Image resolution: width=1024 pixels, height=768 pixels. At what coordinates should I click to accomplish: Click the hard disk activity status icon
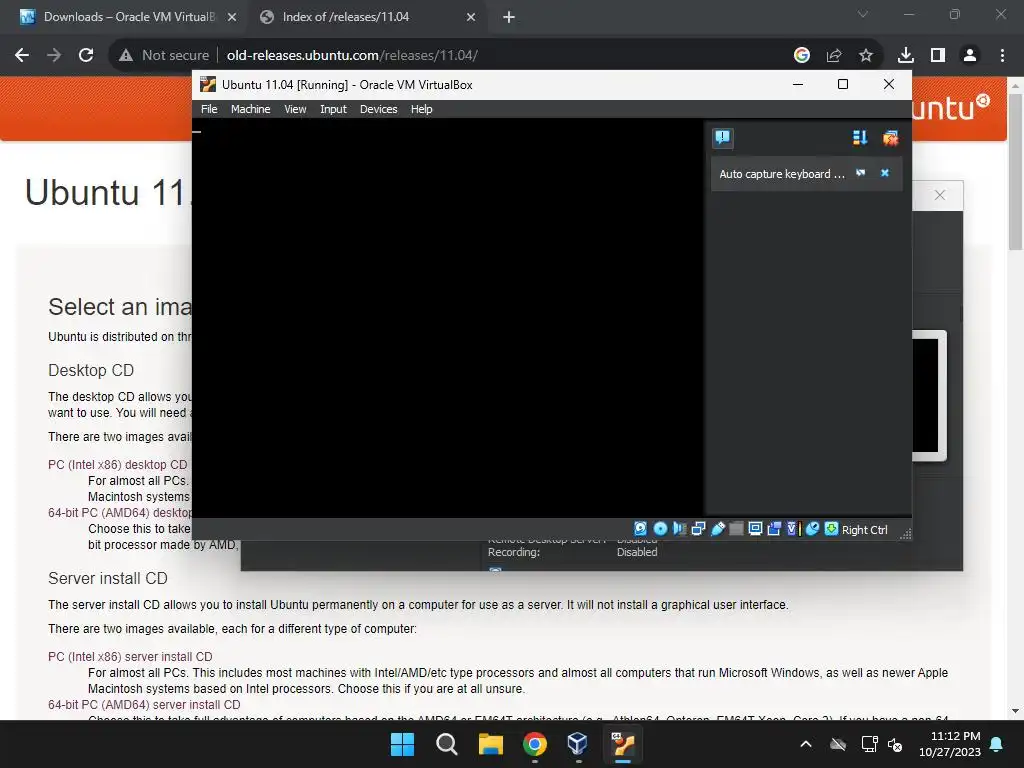(x=640, y=529)
